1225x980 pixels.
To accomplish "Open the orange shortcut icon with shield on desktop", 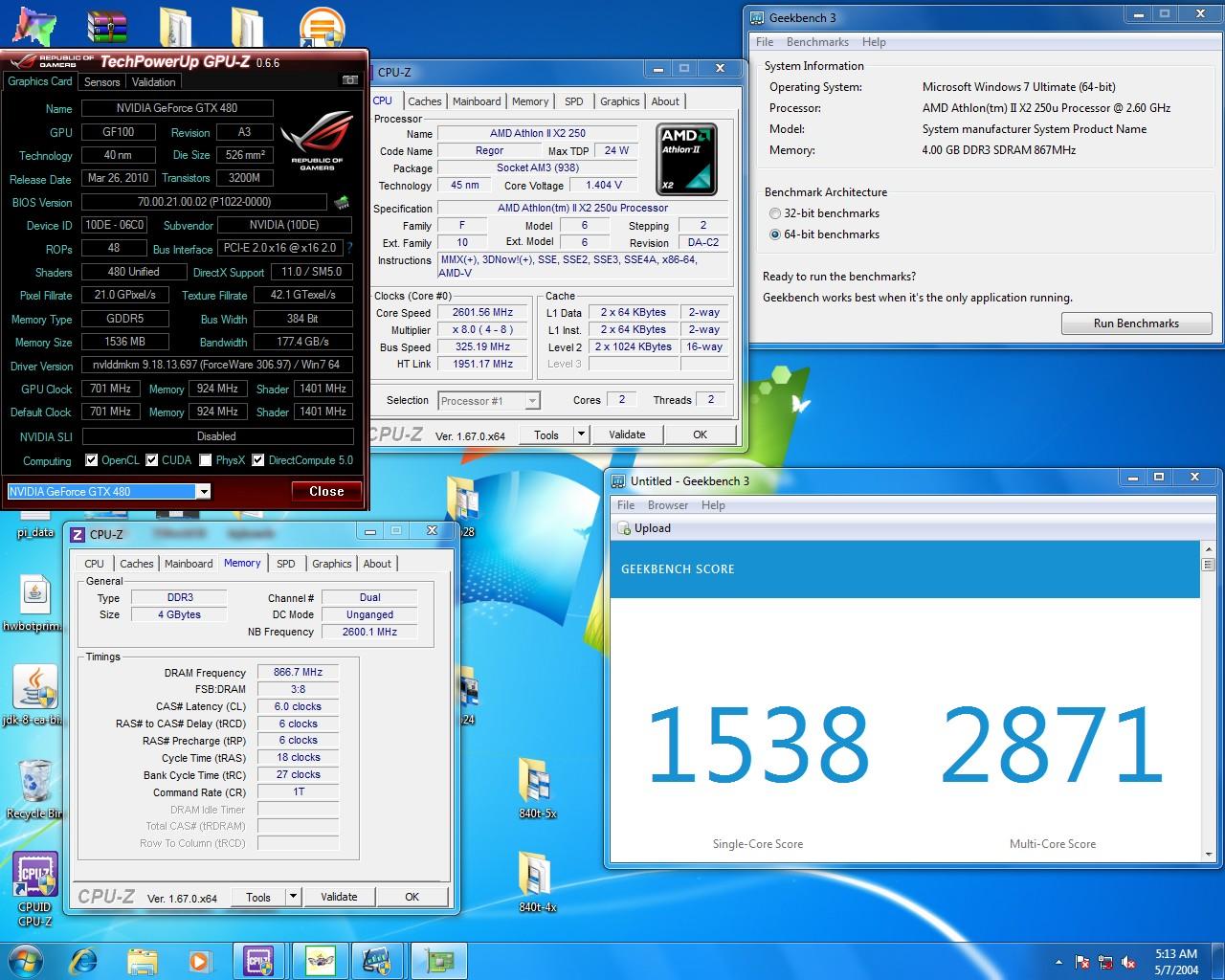I will (322, 26).
